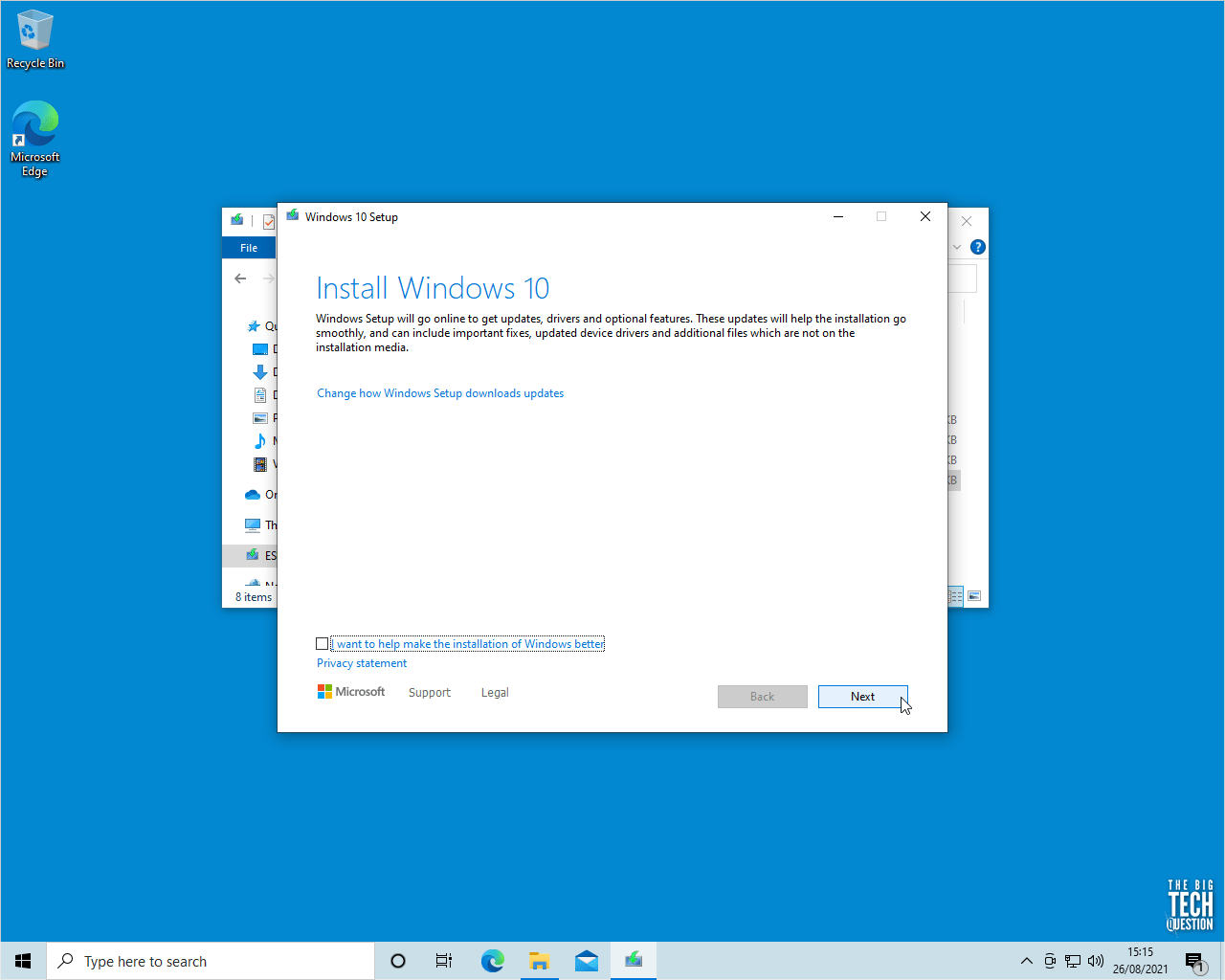Select Quick access star in File Explorer sidebar

254,326
